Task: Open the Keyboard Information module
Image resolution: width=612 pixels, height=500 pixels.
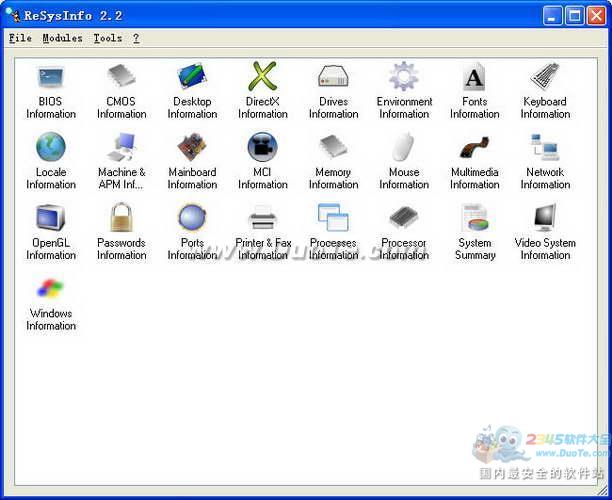Action: coord(545,77)
